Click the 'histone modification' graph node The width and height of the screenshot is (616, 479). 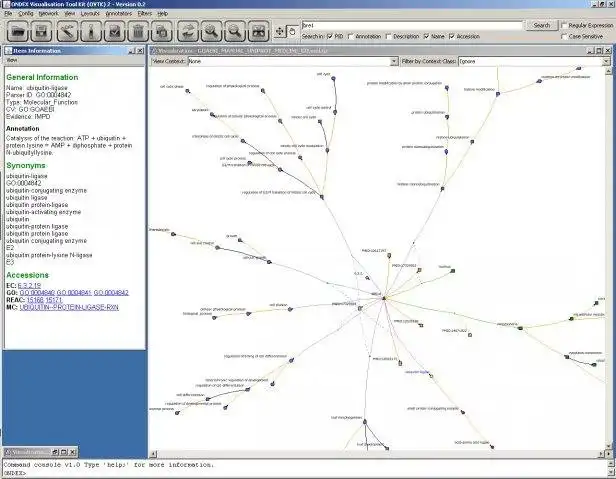(498, 94)
